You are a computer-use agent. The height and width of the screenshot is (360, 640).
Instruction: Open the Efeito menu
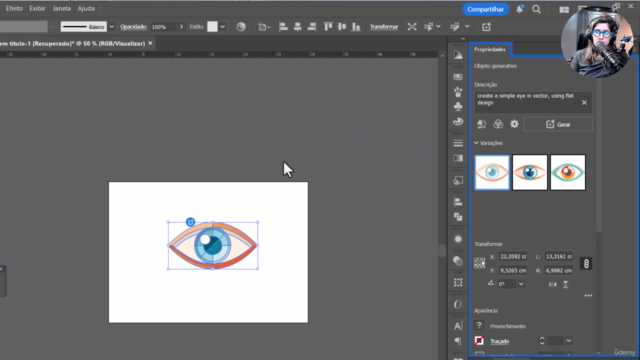[14, 8]
